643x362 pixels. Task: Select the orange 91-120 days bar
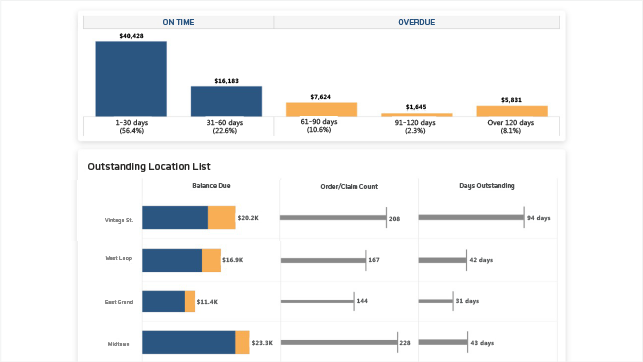(x=417, y=115)
